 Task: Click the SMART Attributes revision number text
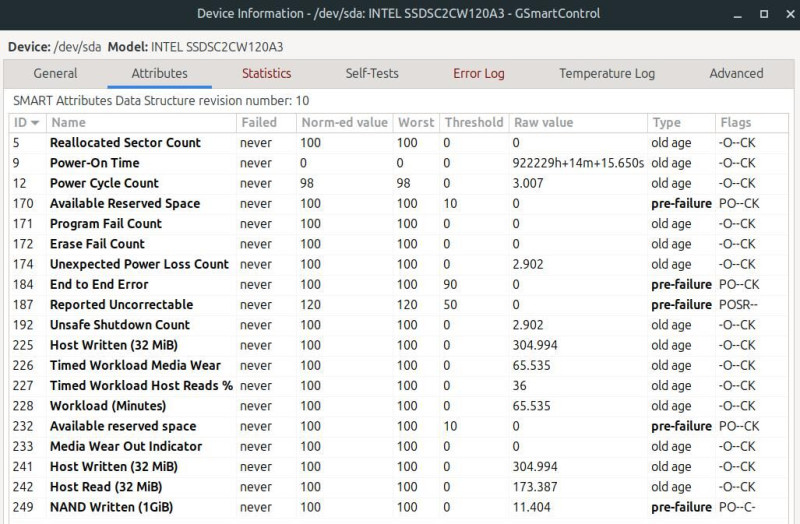pyautogui.click(x=161, y=101)
